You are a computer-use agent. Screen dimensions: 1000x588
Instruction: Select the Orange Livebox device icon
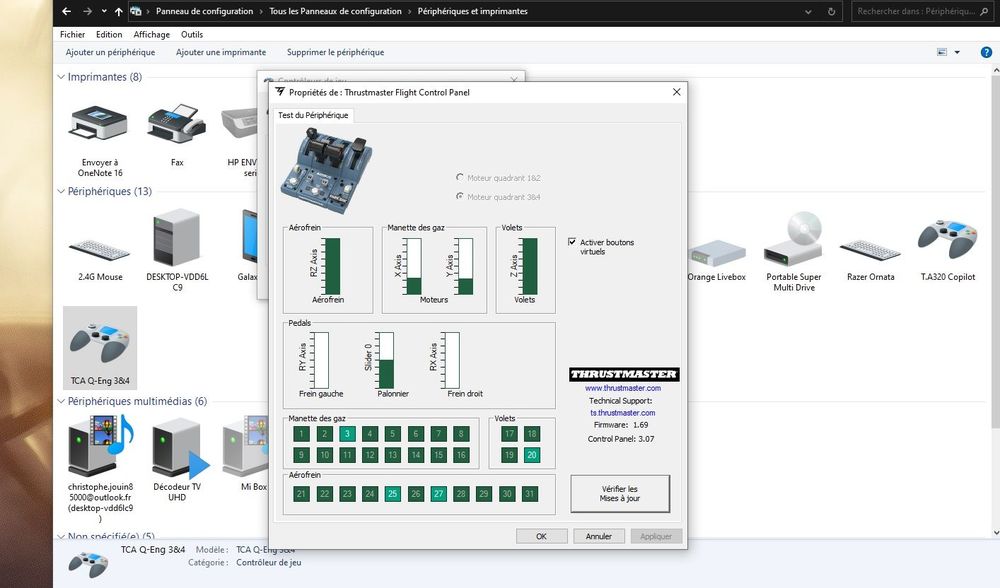click(716, 252)
